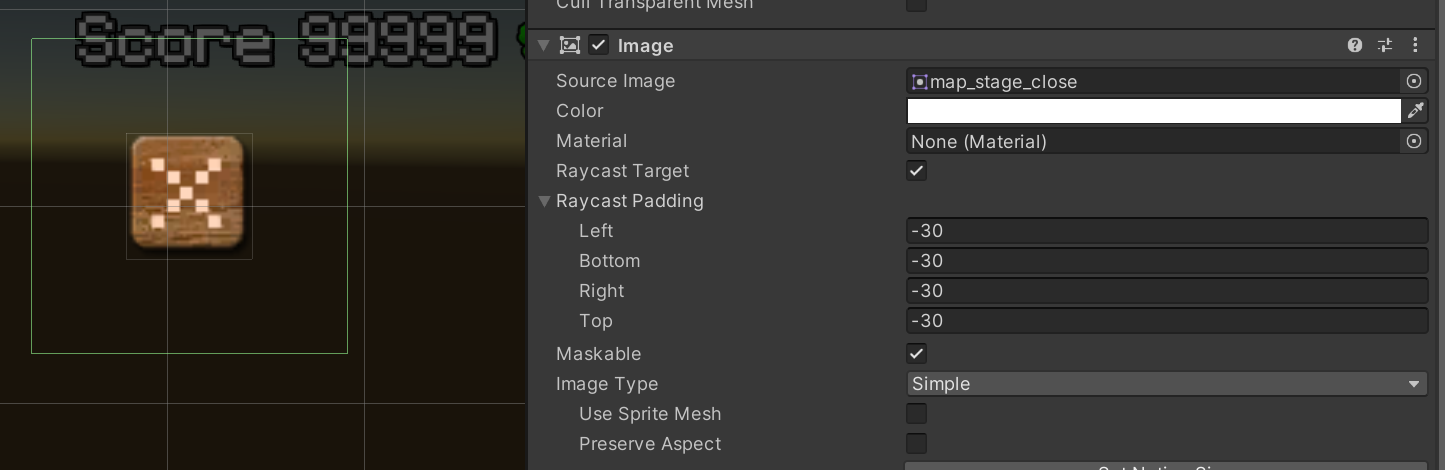
Task: Enable Use Sprite Mesh
Action: [916, 413]
